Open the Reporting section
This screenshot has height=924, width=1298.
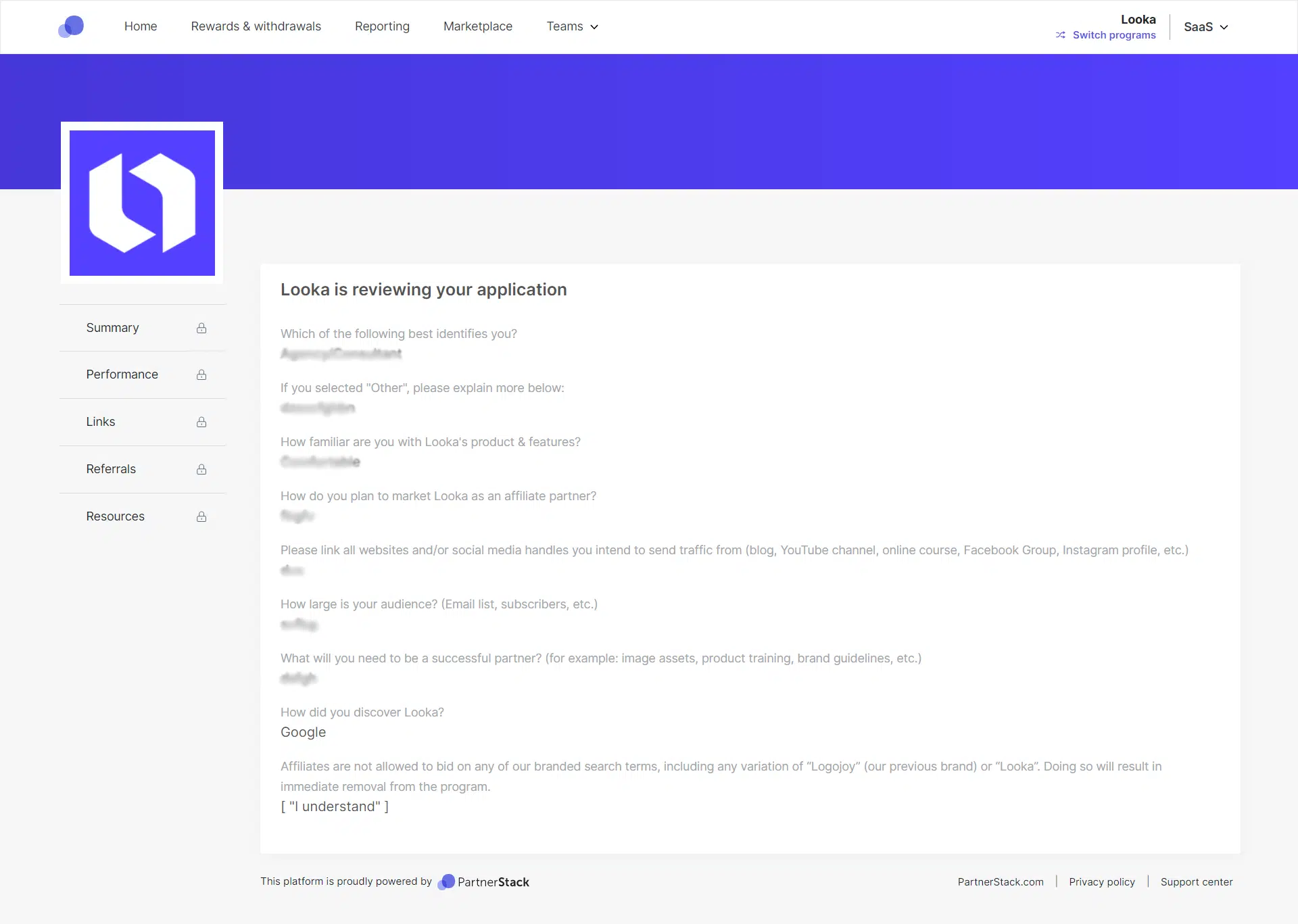tap(382, 26)
